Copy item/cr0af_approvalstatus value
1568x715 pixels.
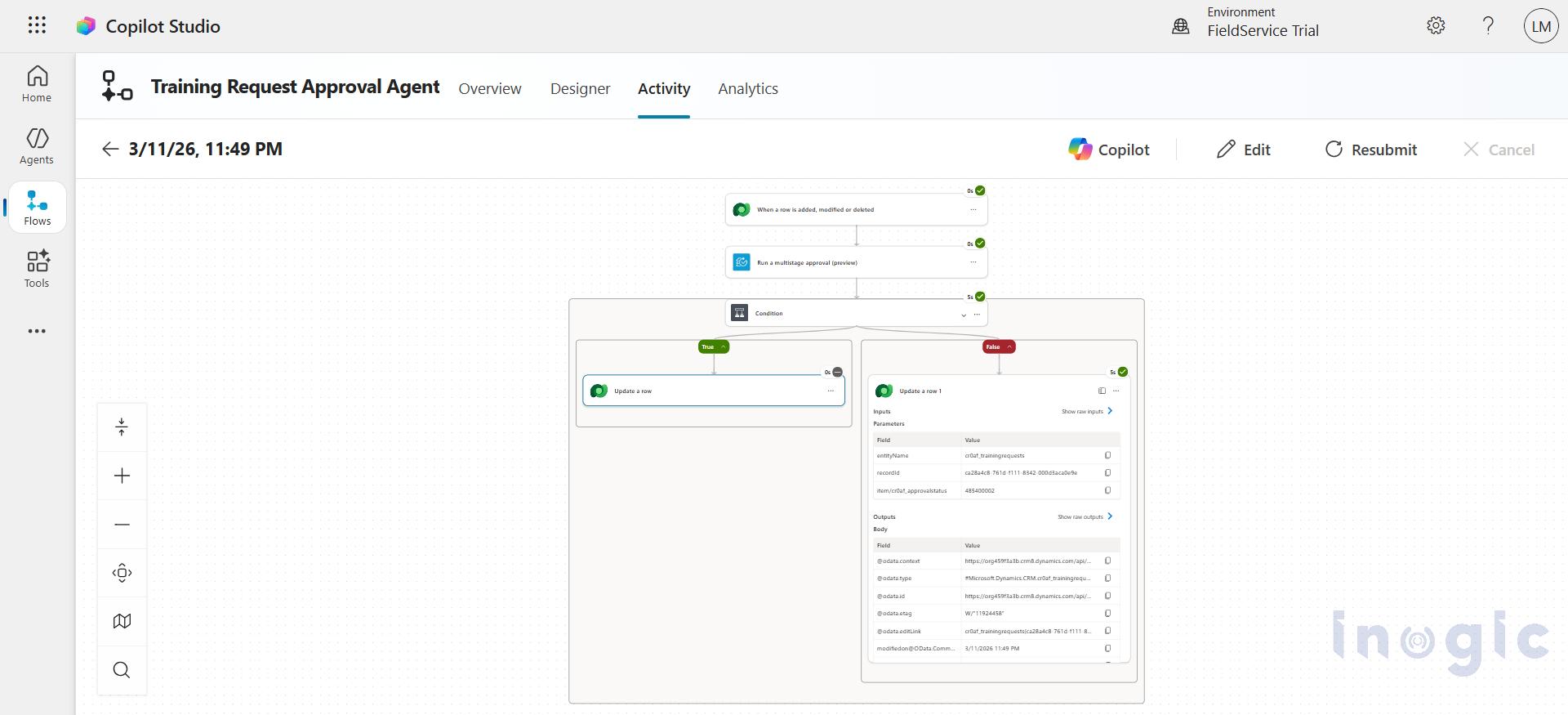(x=1108, y=490)
